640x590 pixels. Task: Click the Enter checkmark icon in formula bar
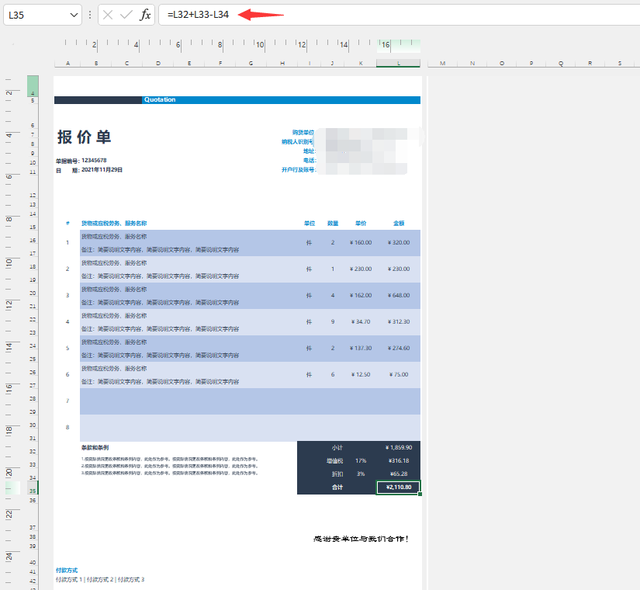(x=126, y=15)
